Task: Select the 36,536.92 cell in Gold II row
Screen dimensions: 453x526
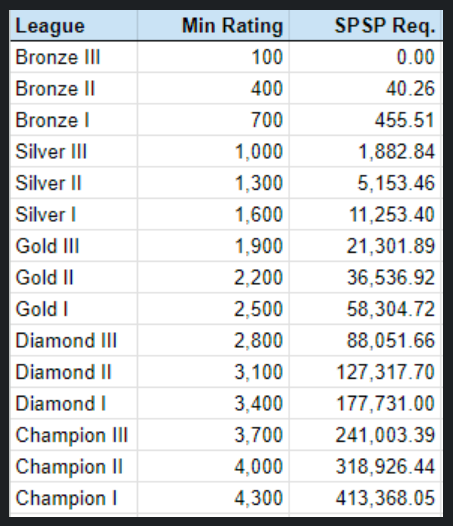Action: 365,278
